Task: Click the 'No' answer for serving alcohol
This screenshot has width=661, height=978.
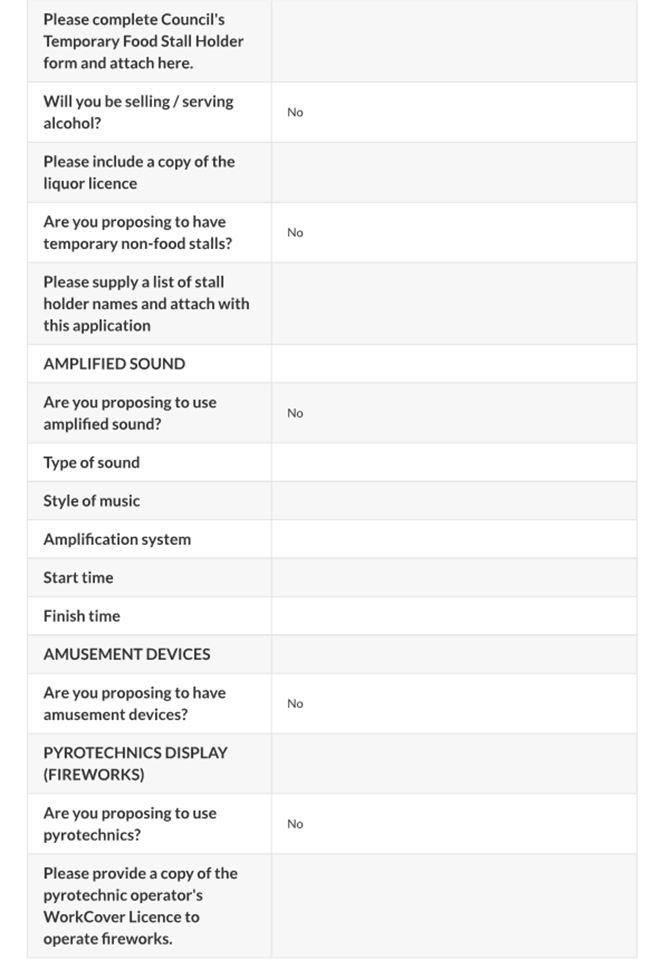Action: (x=295, y=112)
